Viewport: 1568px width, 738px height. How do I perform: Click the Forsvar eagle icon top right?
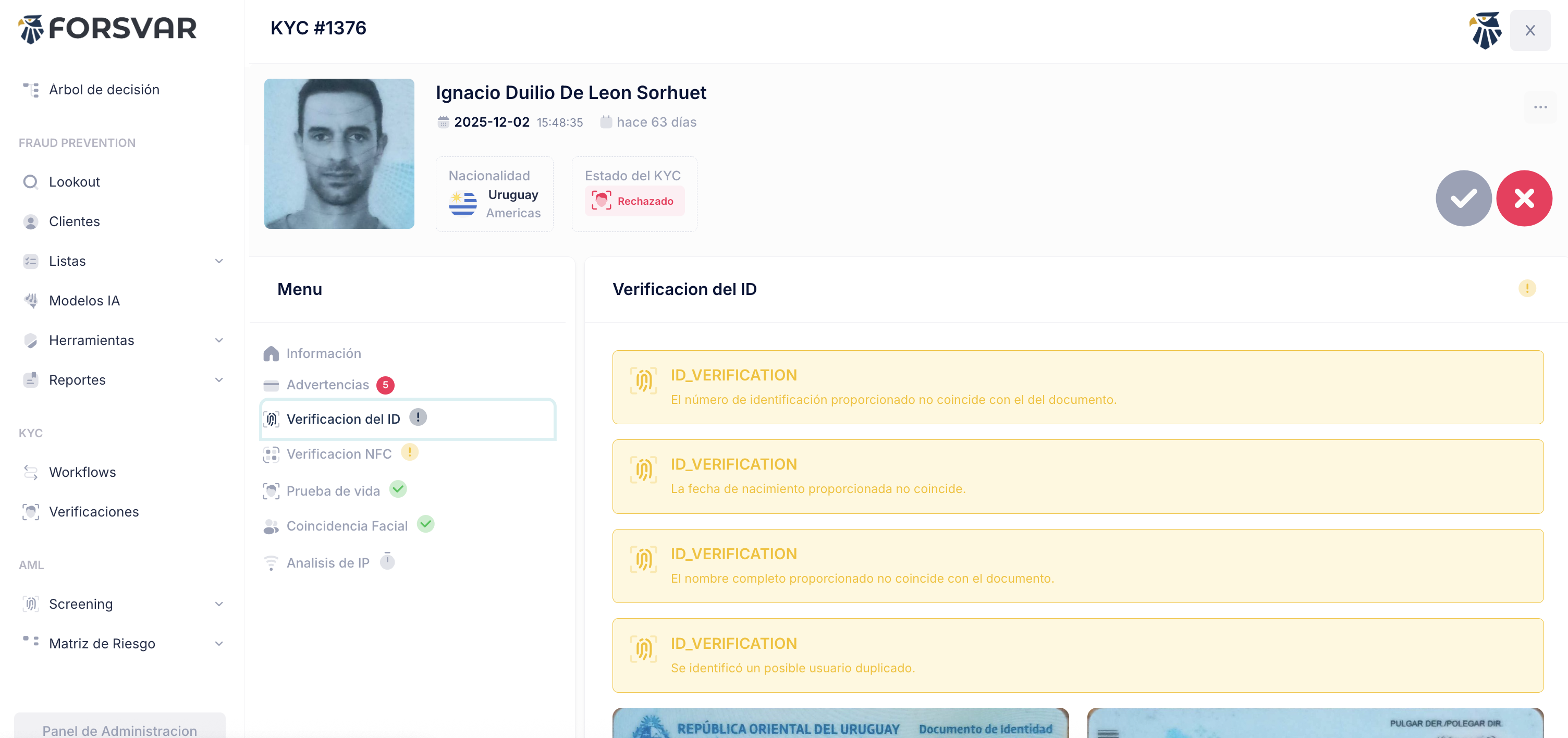click(1485, 30)
